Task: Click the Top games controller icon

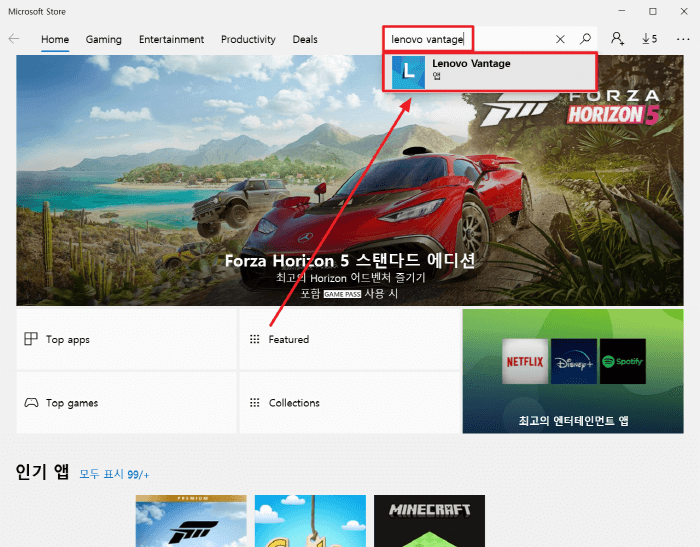Action: [31, 403]
